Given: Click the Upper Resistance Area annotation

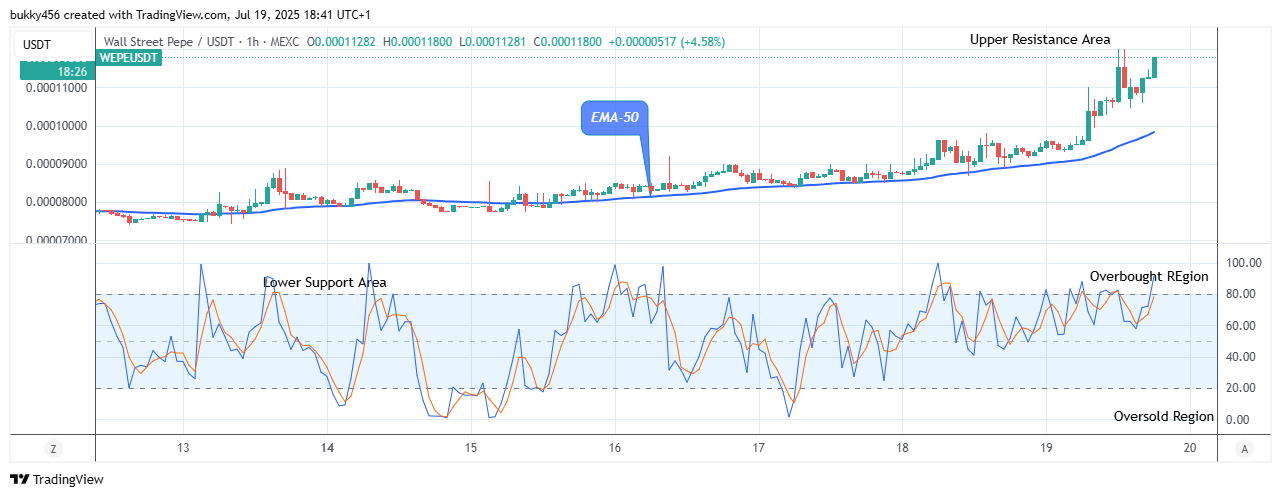Looking at the screenshot, I should pyautogui.click(x=1040, y=40).
